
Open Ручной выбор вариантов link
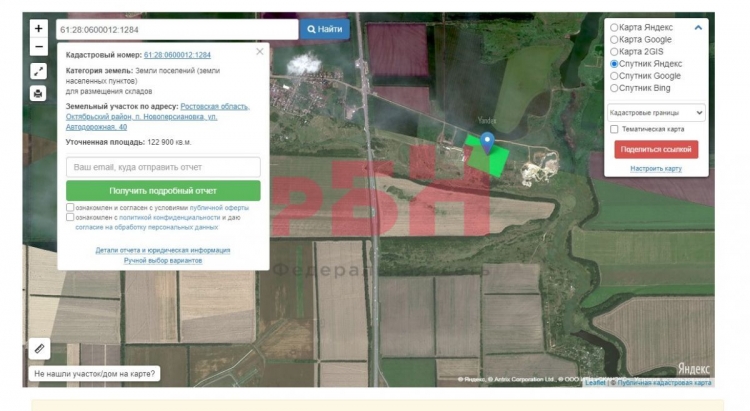point(163,260)
